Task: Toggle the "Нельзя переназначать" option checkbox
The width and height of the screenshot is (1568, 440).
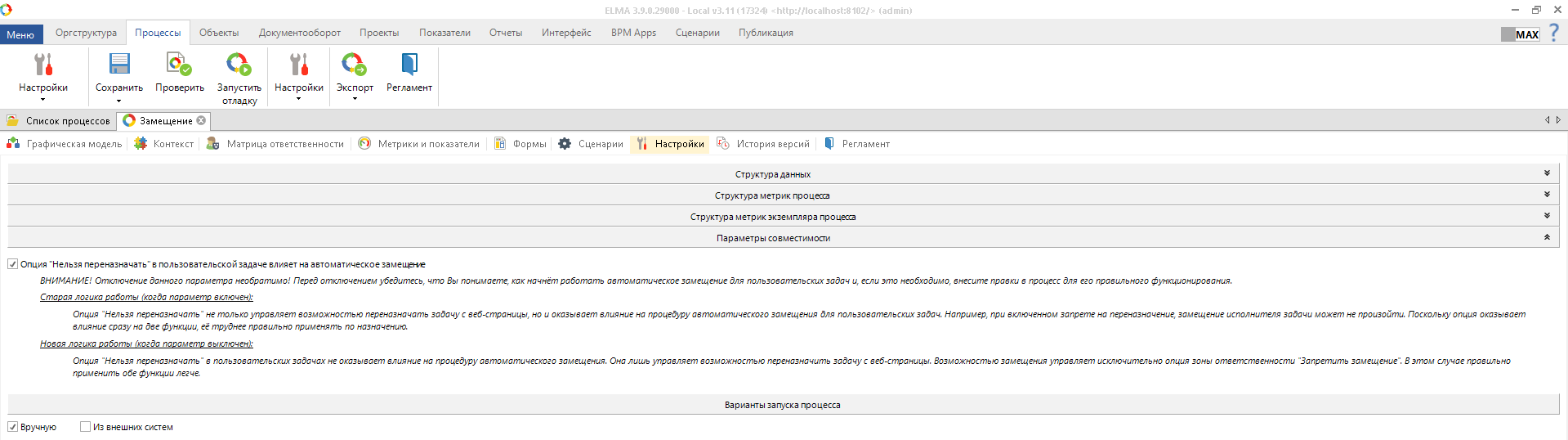Action: tap(13, 264)
